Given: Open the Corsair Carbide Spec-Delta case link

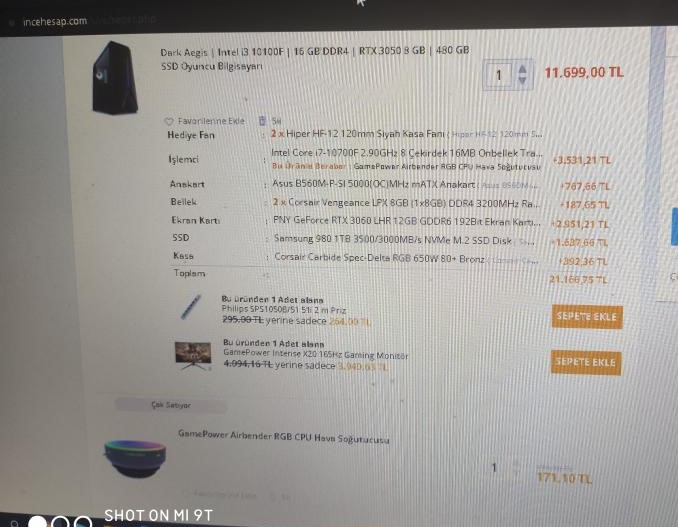Looking at the screenshot, I should (x=379, y=258).
